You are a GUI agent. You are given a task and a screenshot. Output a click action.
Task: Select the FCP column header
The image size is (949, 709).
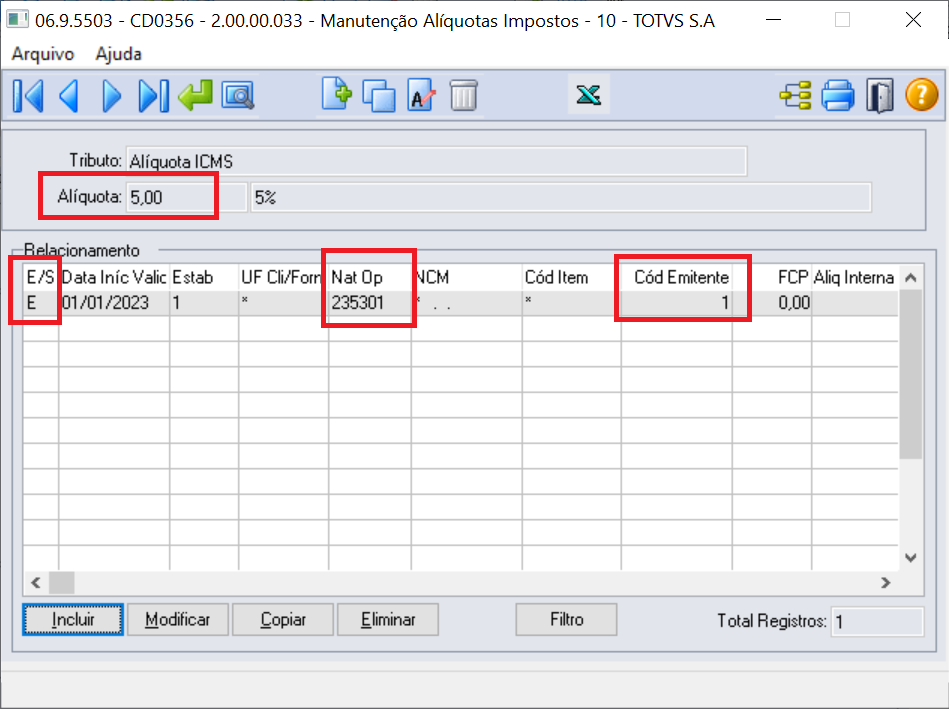(x=772, y=277)
